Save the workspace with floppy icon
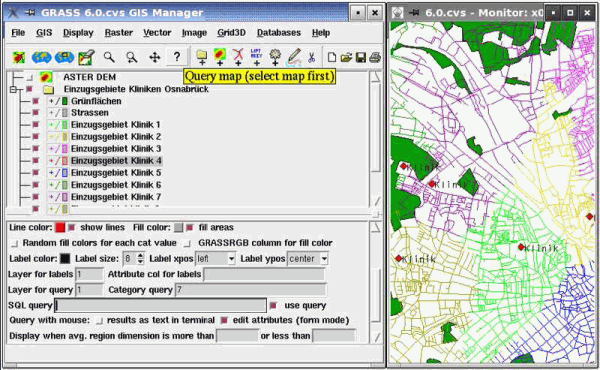This screenshot has width=600, height=370. (361, 57)
